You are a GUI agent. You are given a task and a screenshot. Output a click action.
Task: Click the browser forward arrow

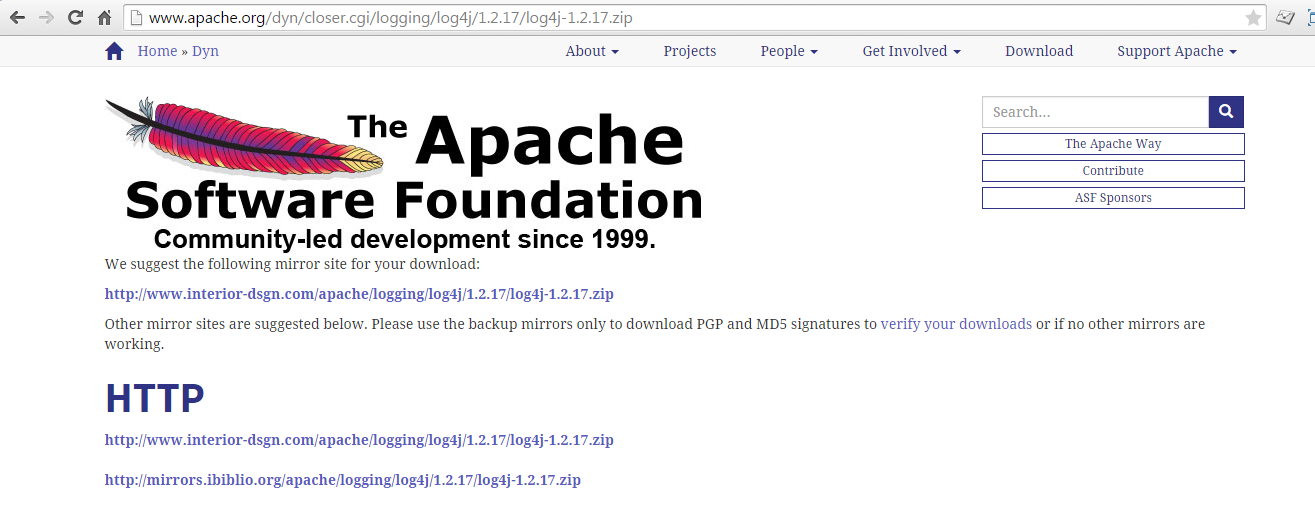pos(46,18)
